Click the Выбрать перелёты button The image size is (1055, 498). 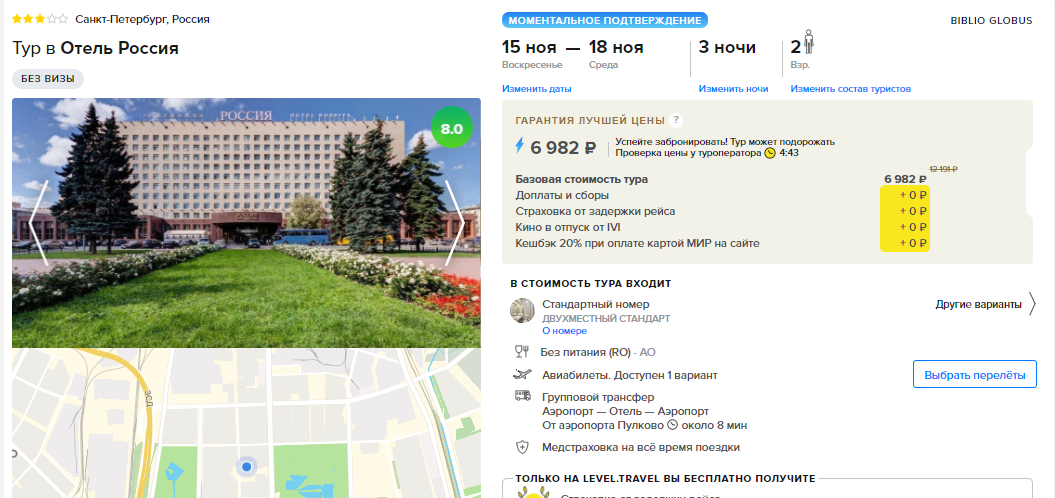975,375
